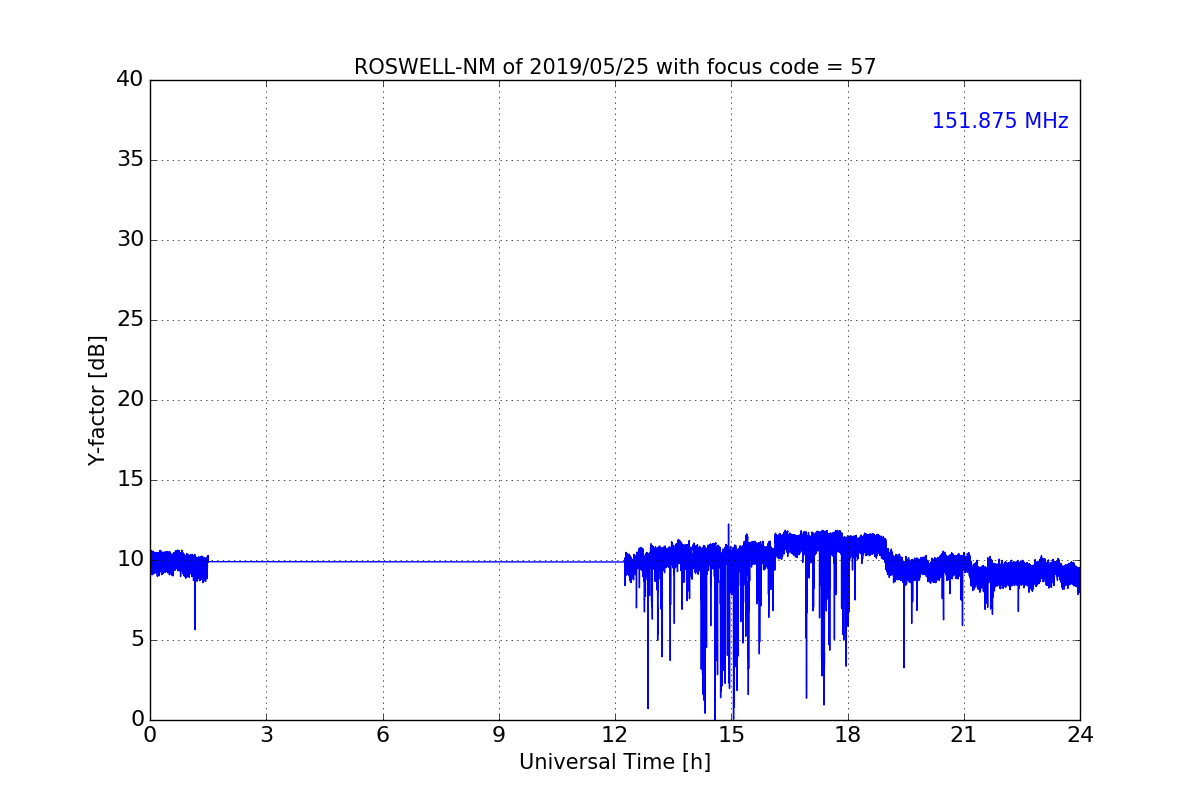Click the y-axis tick label '25'
Viewport: 1200px width, 800px height.
pos(130,320)
